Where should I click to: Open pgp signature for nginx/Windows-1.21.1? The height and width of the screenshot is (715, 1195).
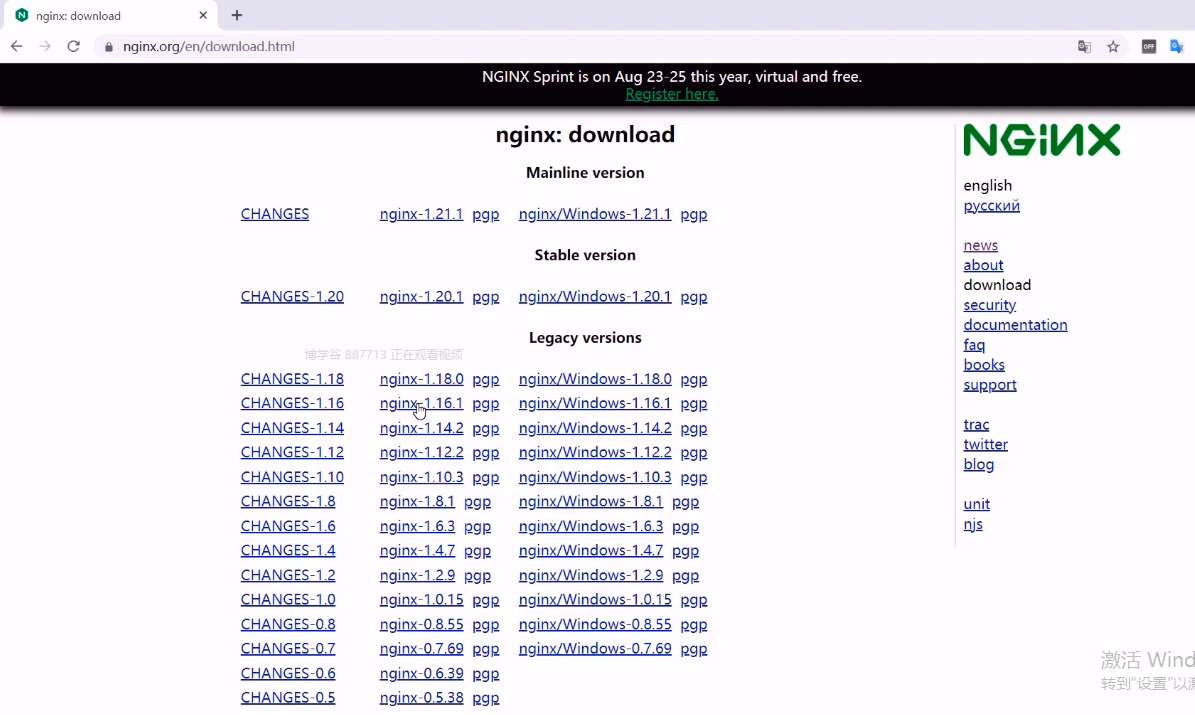(694, 214)
